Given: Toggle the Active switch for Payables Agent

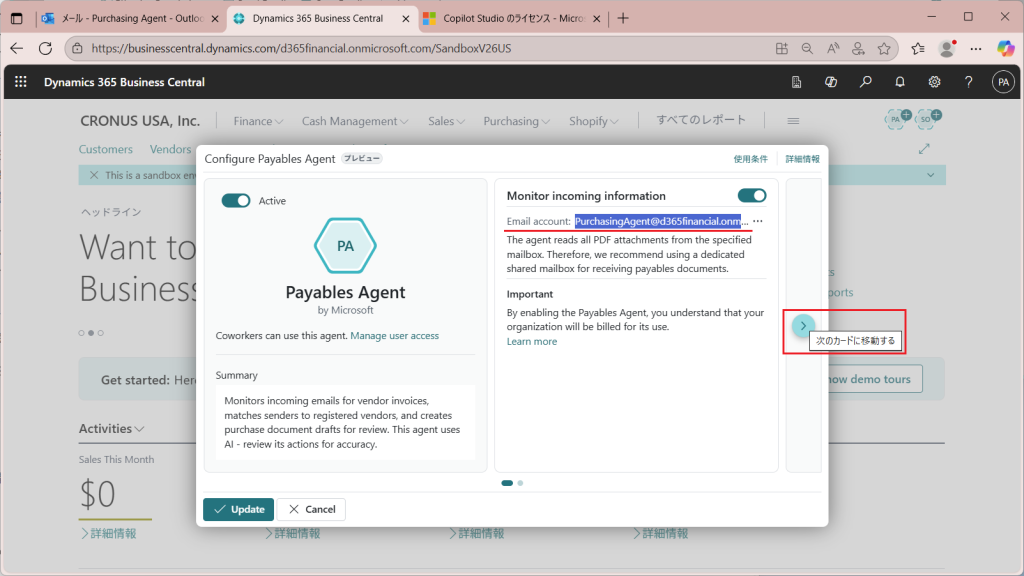Looking at the screenshot, I should (236, 200).
